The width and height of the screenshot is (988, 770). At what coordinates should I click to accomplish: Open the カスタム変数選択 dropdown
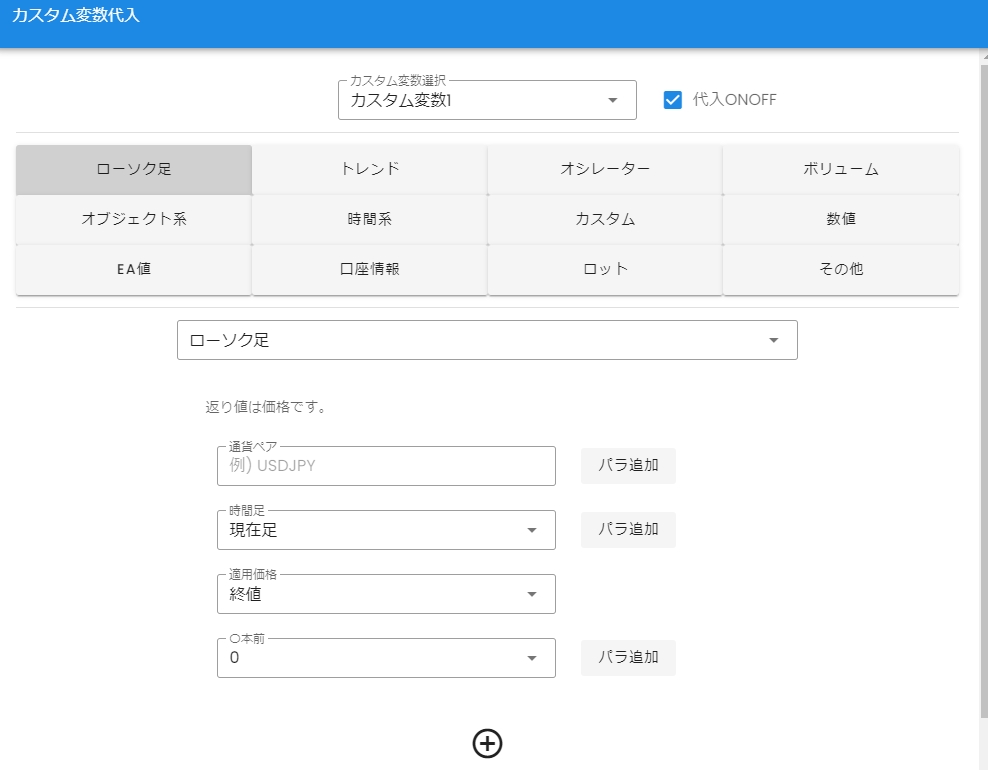(x=487, y=100)
